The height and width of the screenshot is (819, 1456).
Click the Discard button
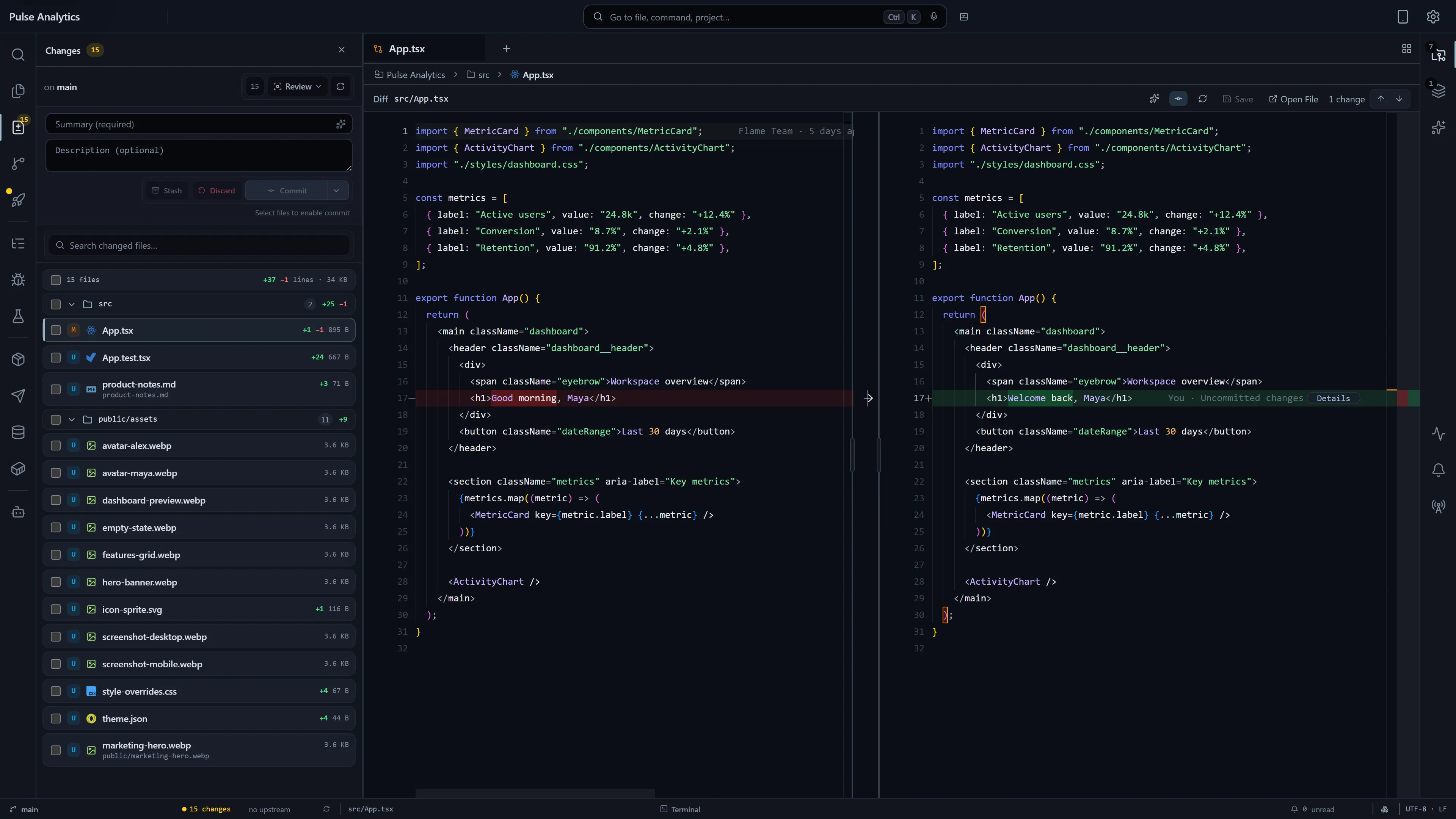coord(217,190)
